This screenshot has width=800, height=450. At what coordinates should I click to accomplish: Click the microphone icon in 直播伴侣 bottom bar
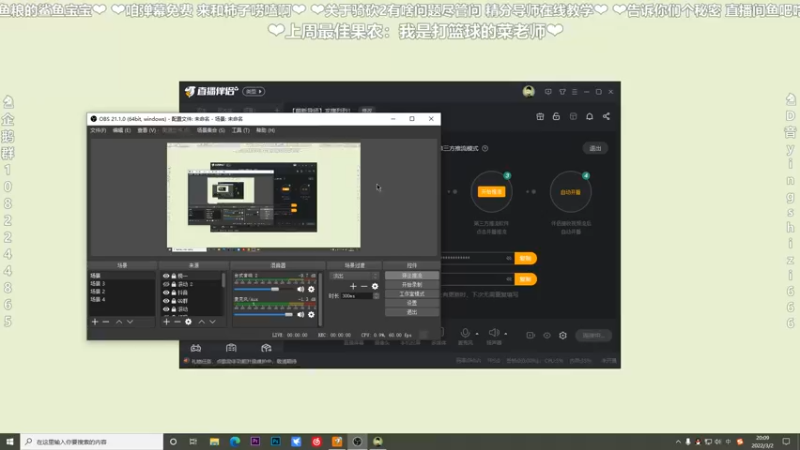point(465,333)
